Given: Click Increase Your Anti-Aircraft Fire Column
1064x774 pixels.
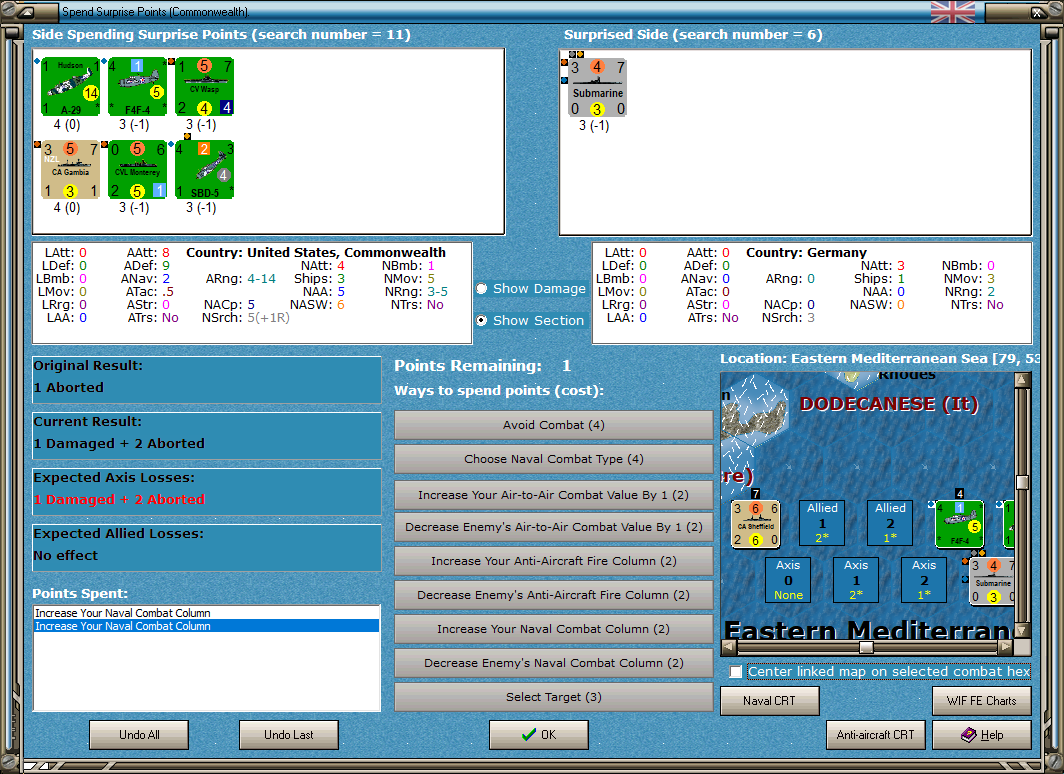Looking at the screenshot, I should point(554,560).
